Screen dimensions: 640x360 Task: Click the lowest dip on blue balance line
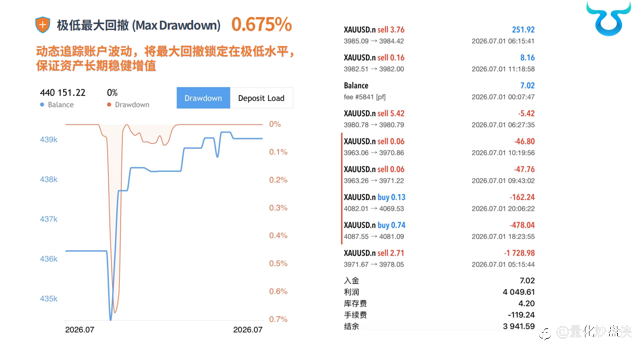pyautogui.click(x=111, y=318)
